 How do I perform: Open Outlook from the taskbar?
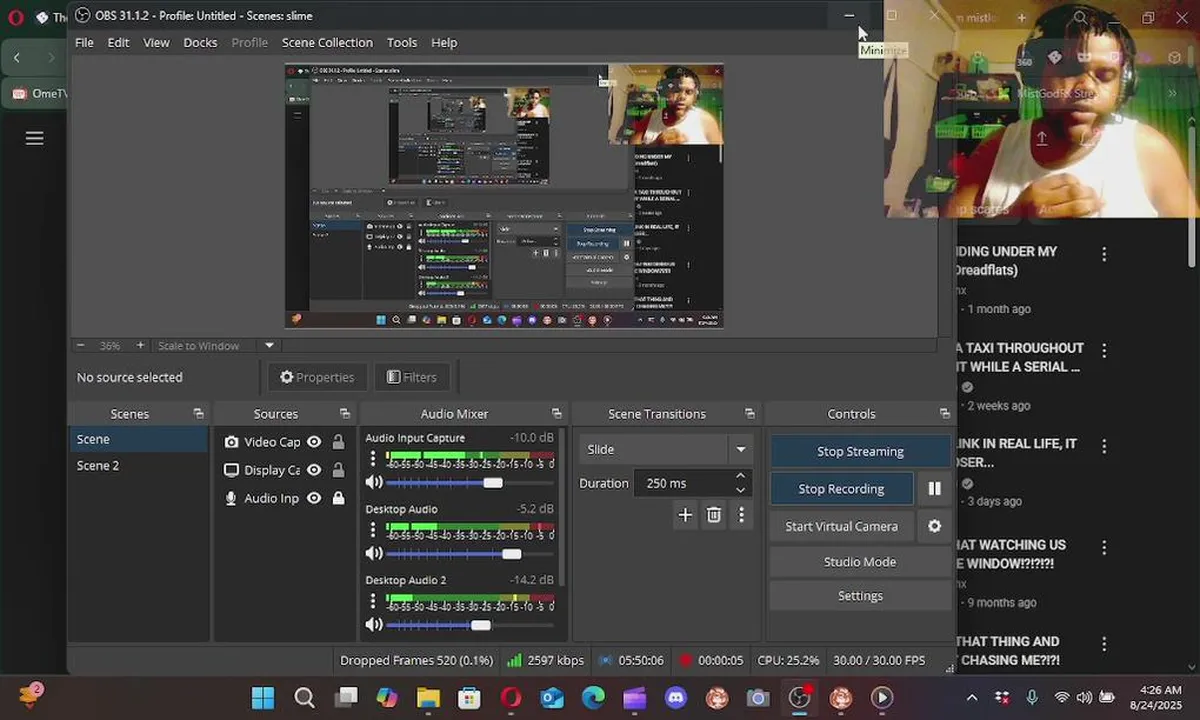(552, 698)
